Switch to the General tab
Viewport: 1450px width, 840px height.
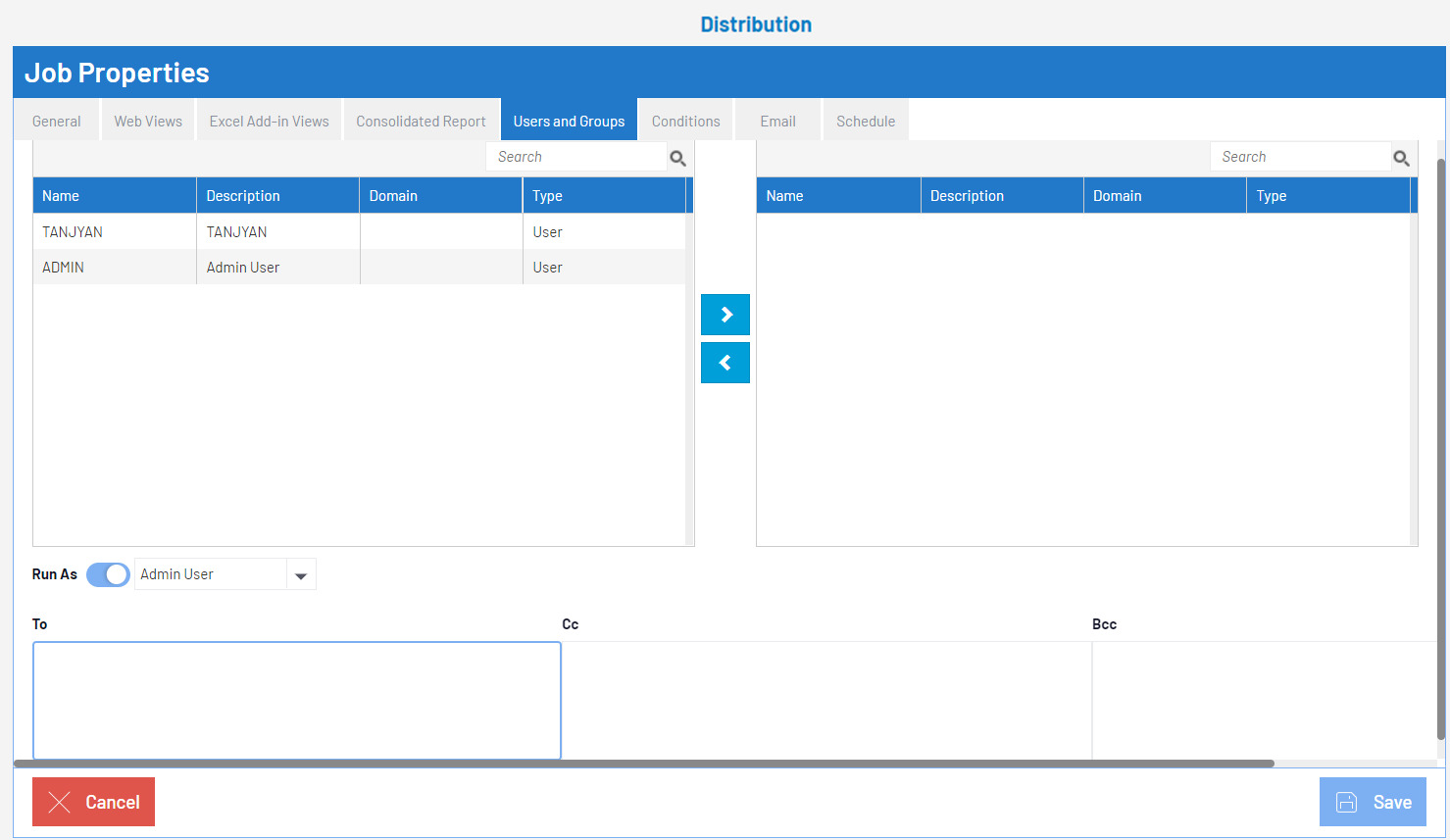pos(57,122)
